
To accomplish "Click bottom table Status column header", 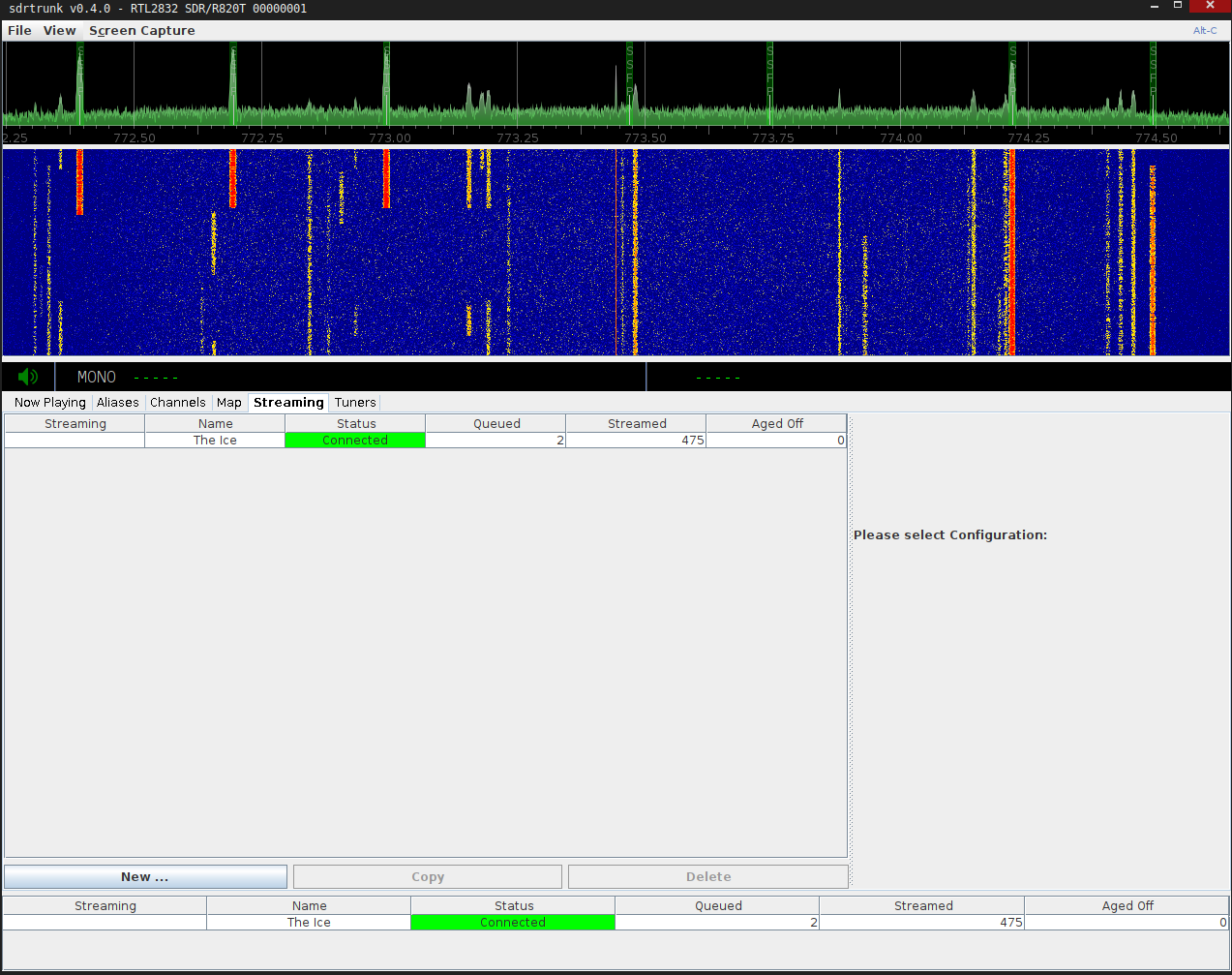I will 513,906.
